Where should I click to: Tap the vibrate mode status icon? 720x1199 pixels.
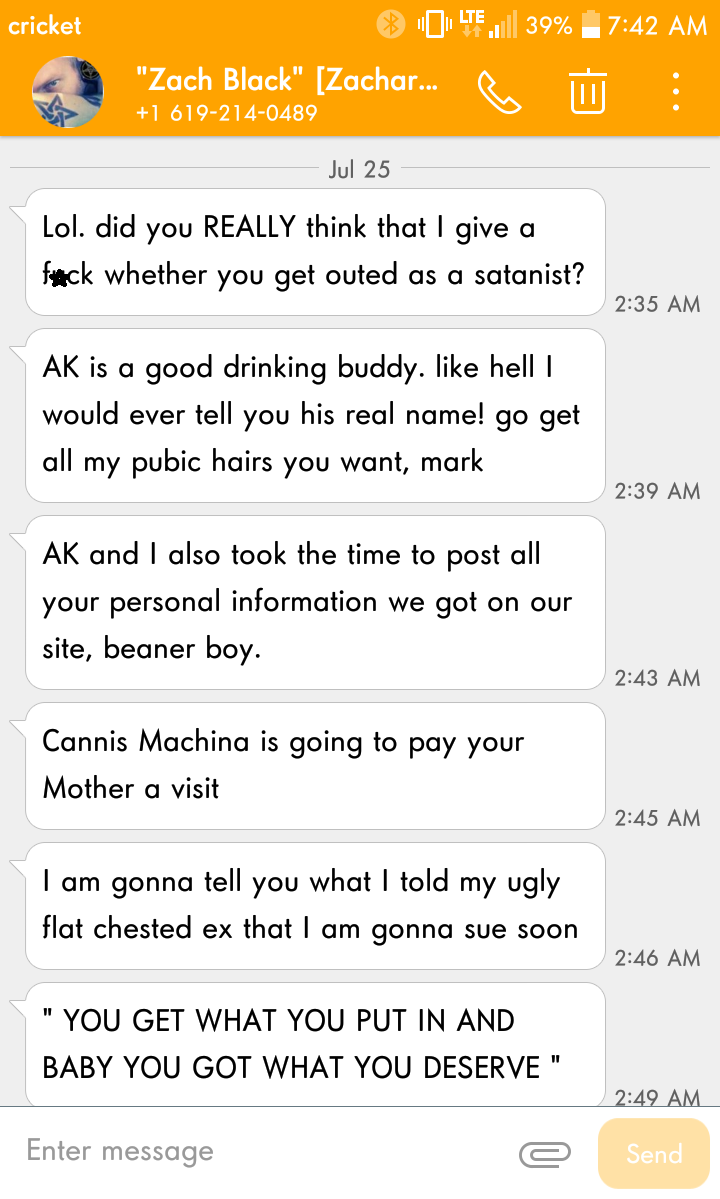pos(435,25)
